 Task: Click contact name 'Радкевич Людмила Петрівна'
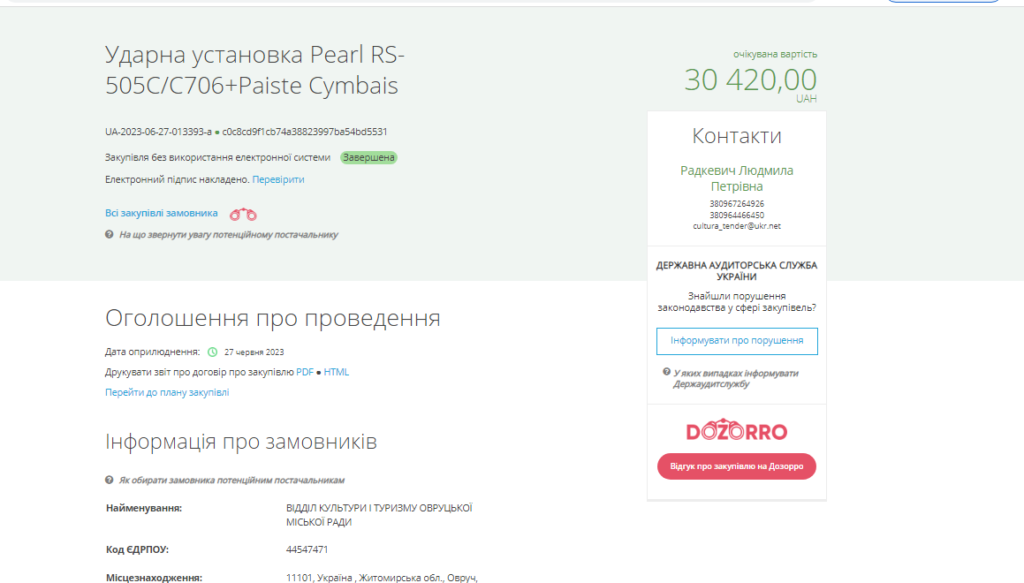(x=737, y=178)
